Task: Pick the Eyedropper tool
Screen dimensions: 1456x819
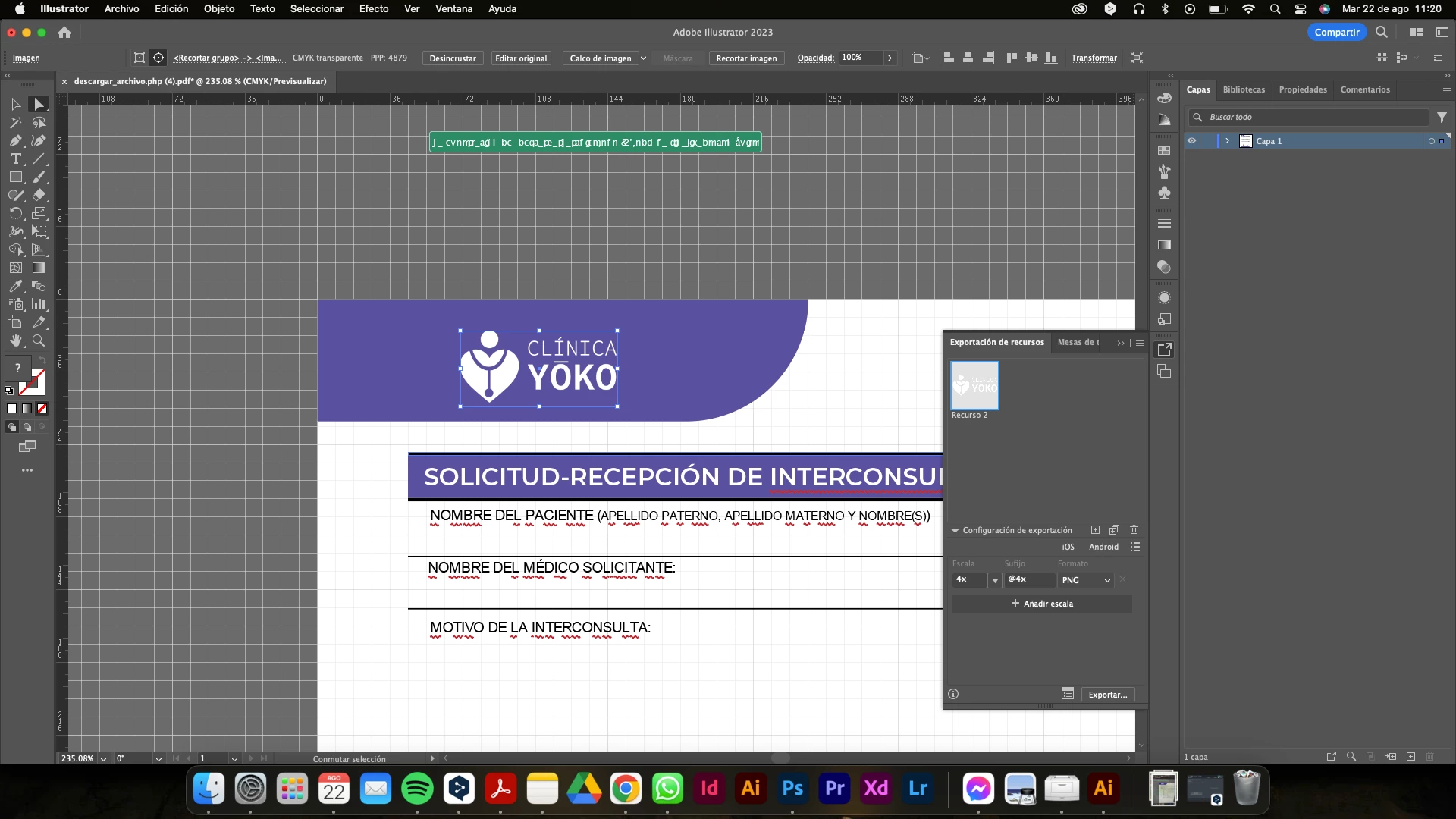Action: (15, 287)
